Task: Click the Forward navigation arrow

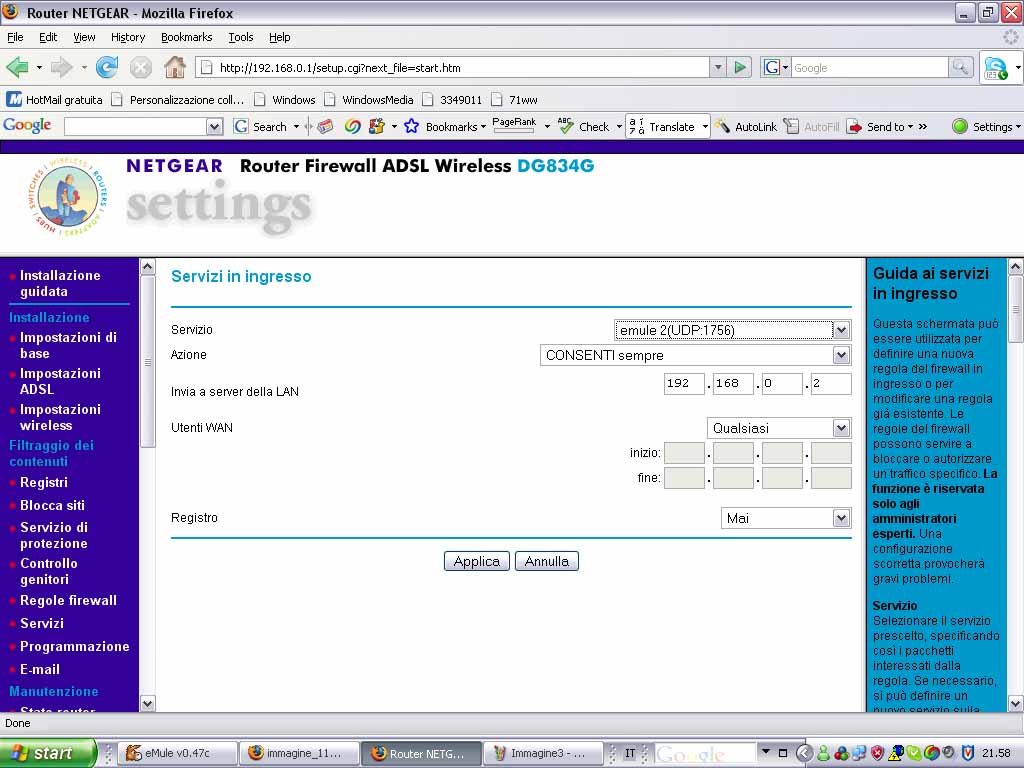Action: [61, 67]
